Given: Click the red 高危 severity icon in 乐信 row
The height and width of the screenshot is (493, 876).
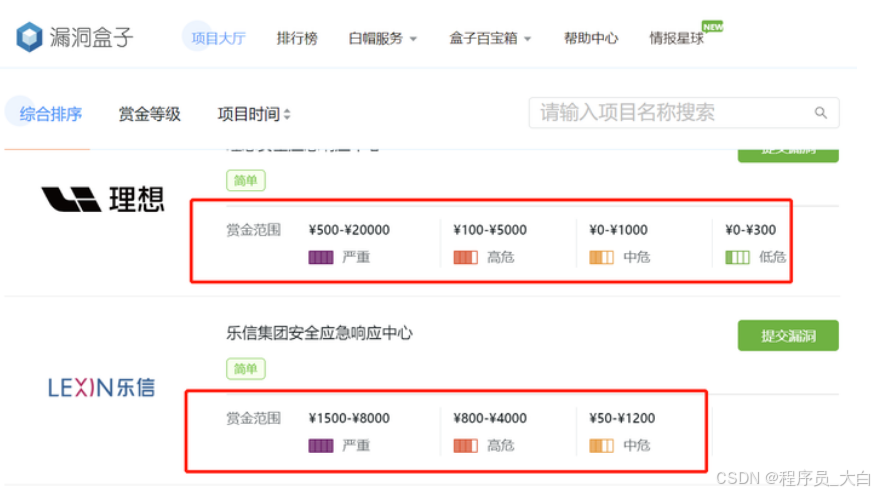Looking at the screenshot, I should [465, 445].
